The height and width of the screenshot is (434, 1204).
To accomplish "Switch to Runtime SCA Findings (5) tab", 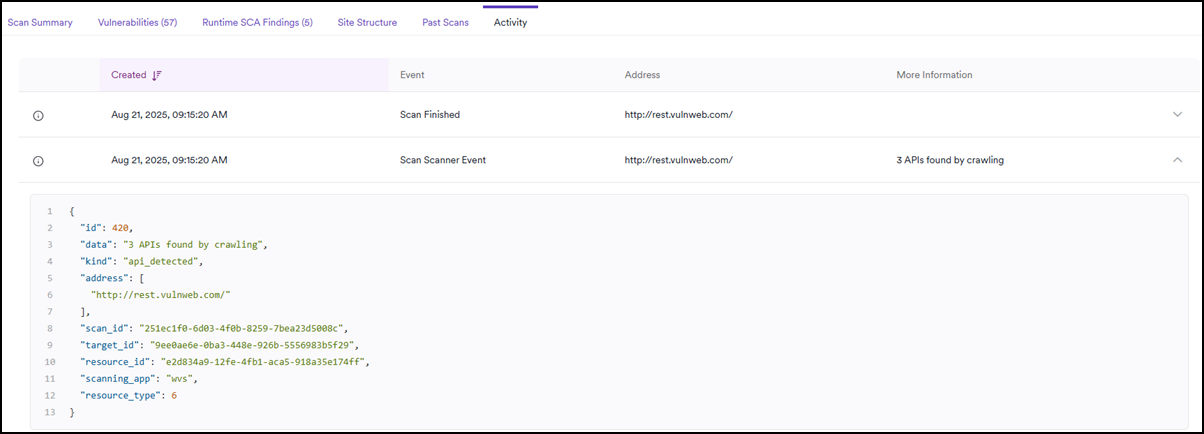I will [257, 22].
